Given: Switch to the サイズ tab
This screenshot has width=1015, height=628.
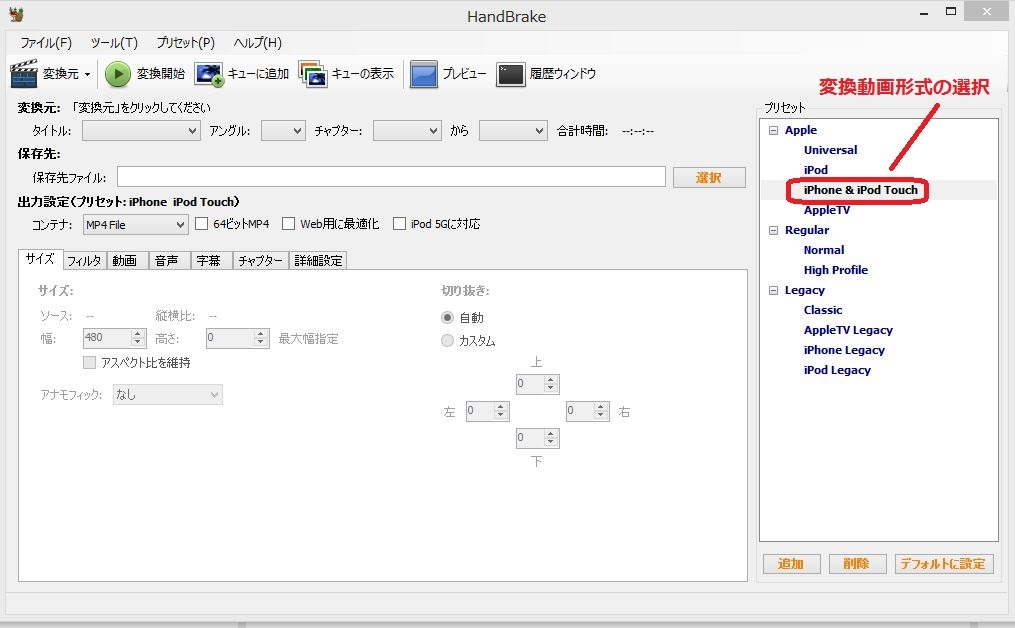Looking at the screenshot, I should tap(40, 259).
